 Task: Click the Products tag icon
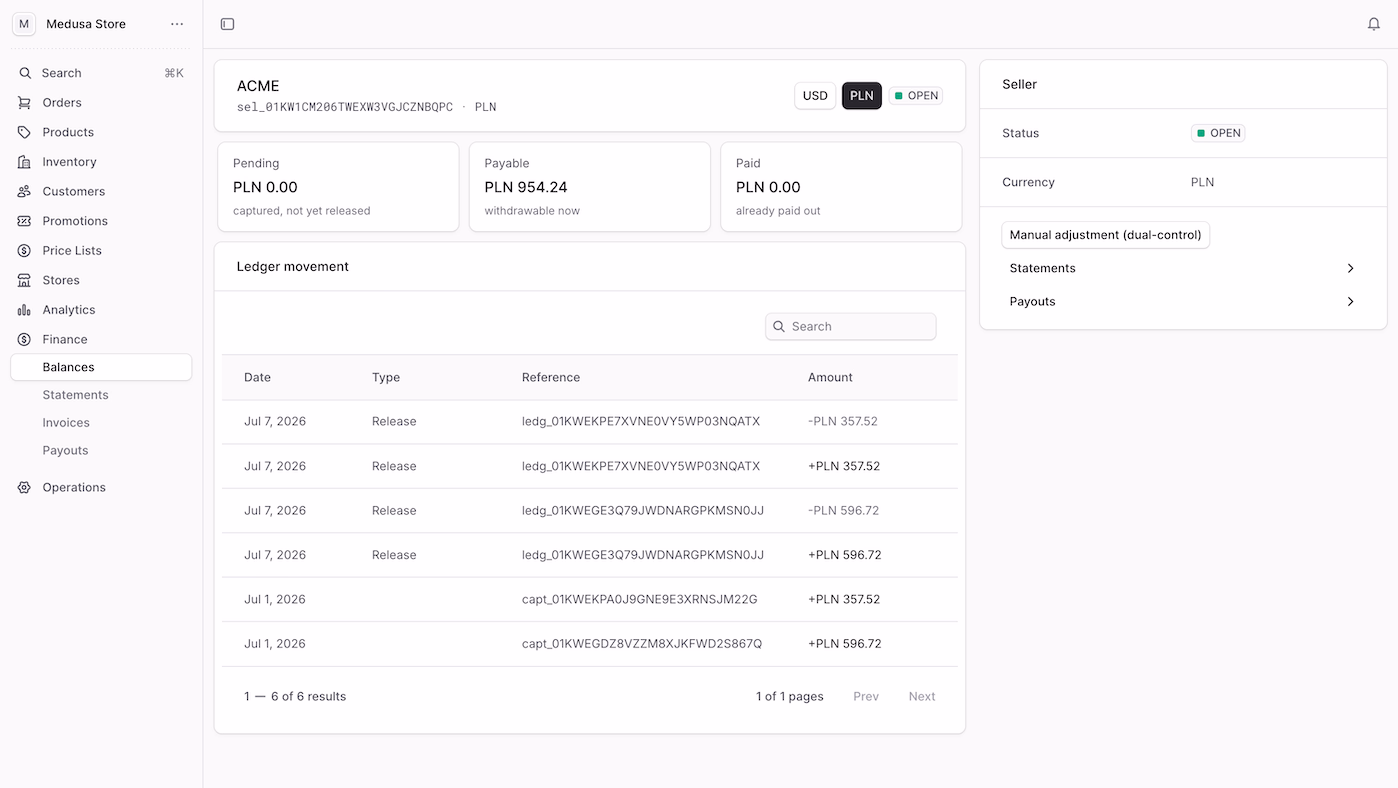point(24,132)
